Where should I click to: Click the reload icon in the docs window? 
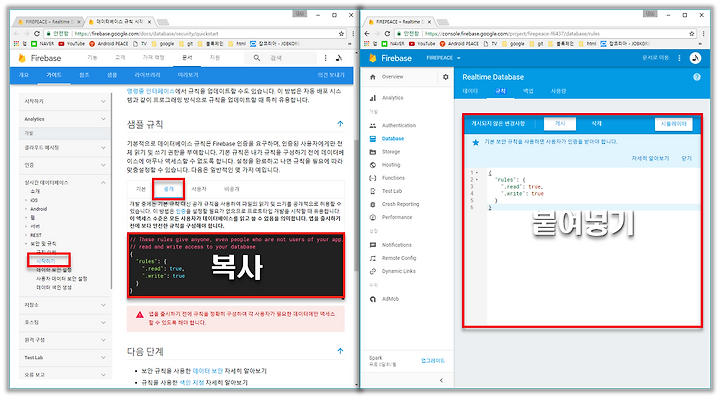coord(37,34)
